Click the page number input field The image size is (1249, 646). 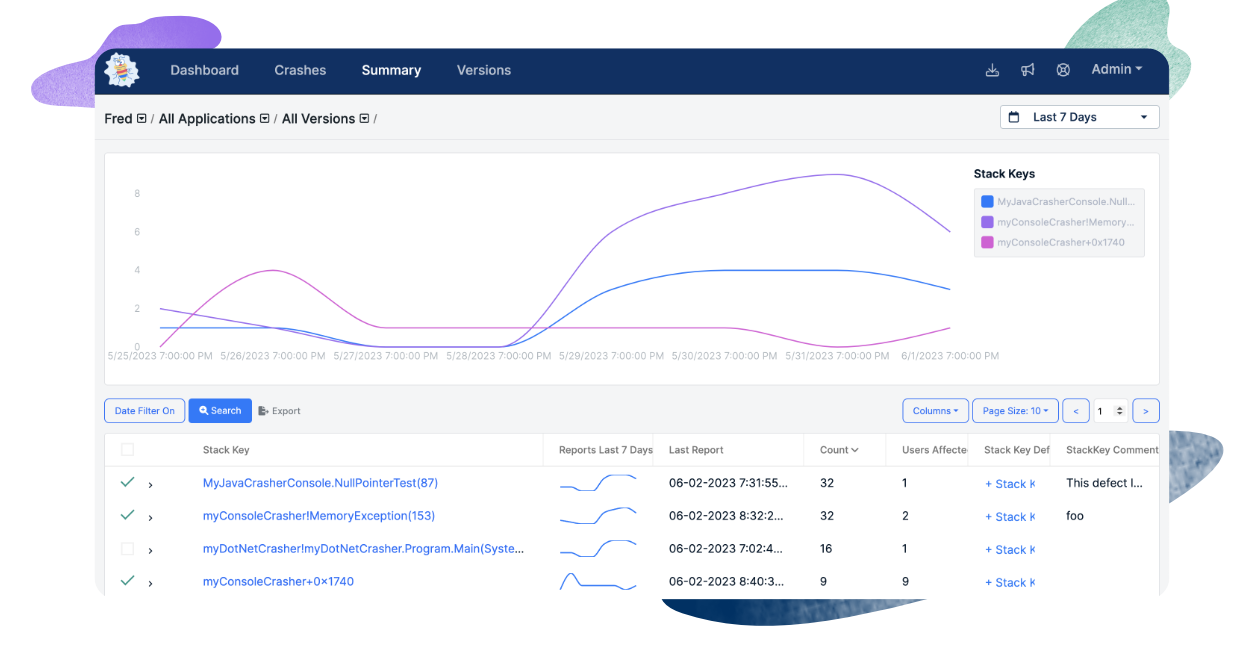(x=1111, y=411)
